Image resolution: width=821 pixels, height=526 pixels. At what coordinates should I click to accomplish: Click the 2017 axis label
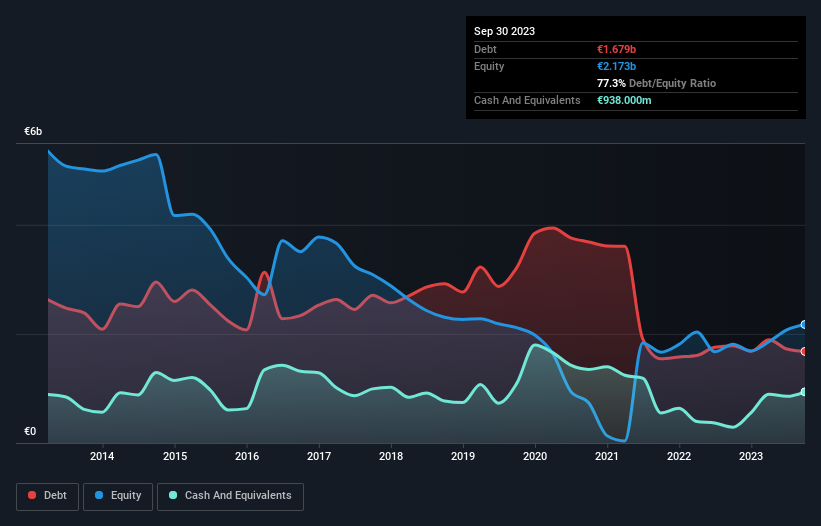(319, 456)
